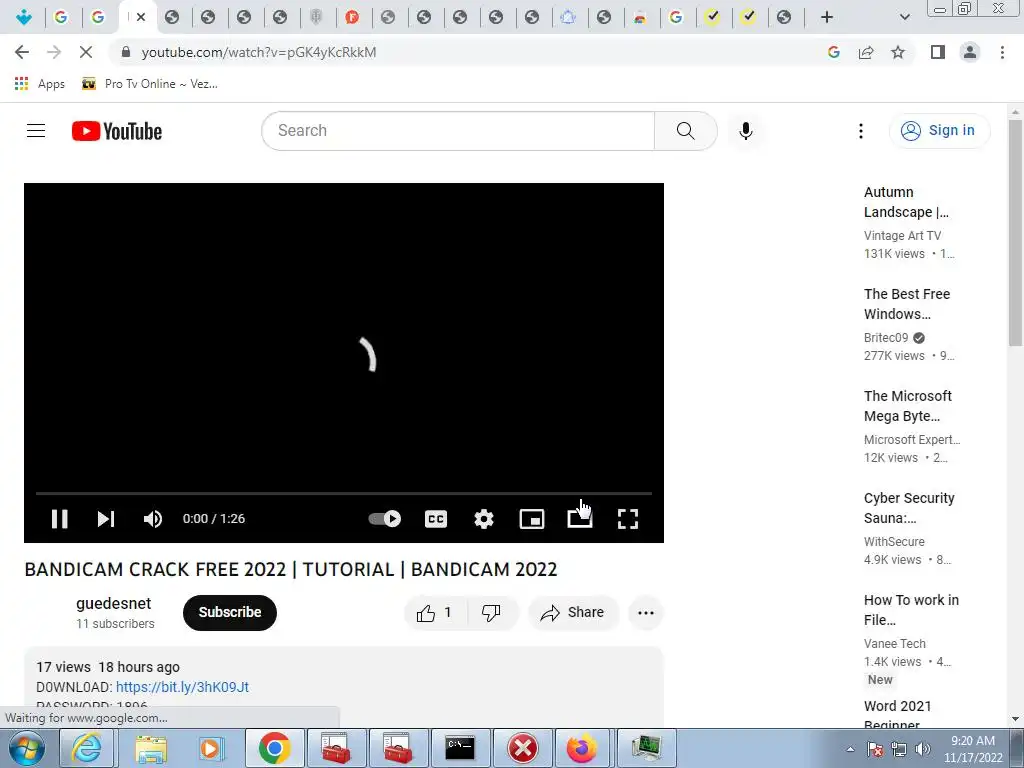This screenshot has height=768, width=1024.
Task: Open Firefox from the taskbar
Action: pyautogui.click(x=582, y=748)
